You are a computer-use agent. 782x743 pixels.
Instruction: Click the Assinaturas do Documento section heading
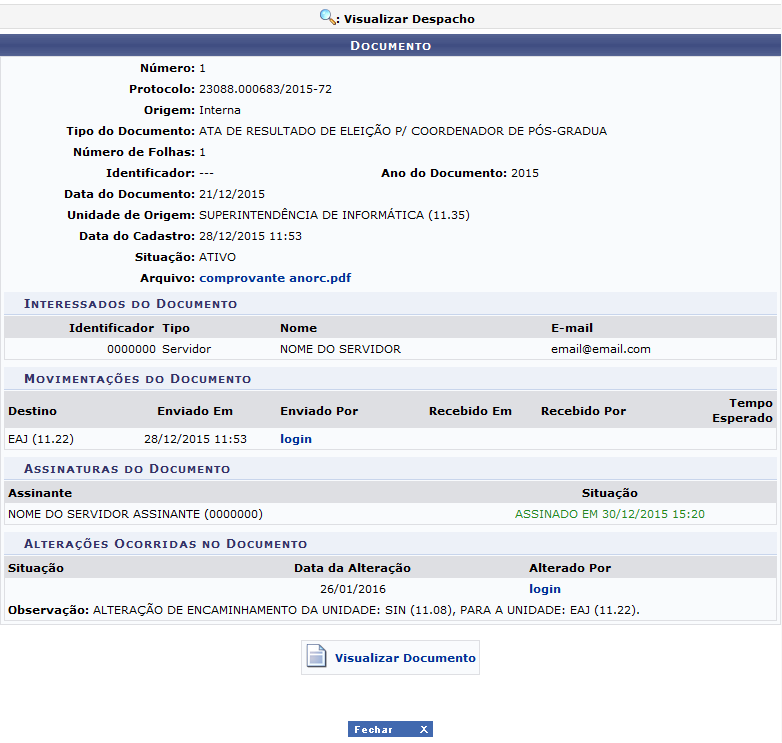(127, 469)
